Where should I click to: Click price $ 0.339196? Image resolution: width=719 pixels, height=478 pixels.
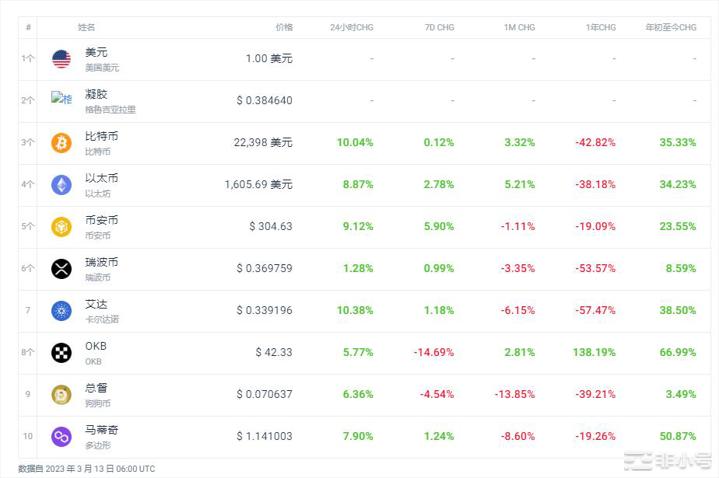(x=265, y=311)
